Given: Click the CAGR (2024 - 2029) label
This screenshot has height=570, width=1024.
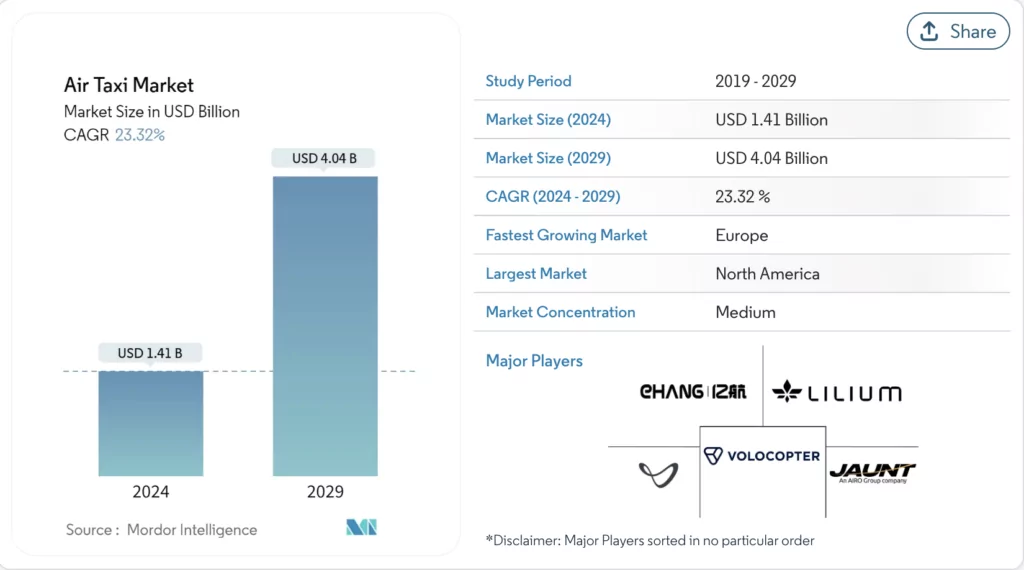Looking at the screenshot, I should point(554,196).
